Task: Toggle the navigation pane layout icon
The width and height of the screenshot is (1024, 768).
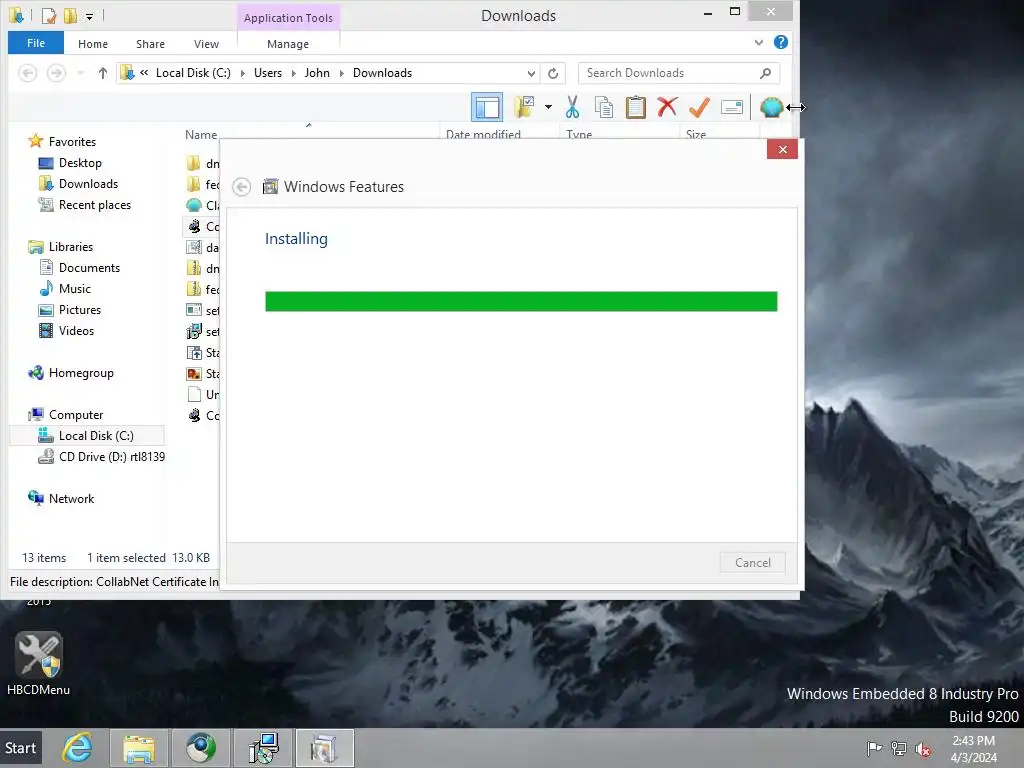Action: (487, 107)
